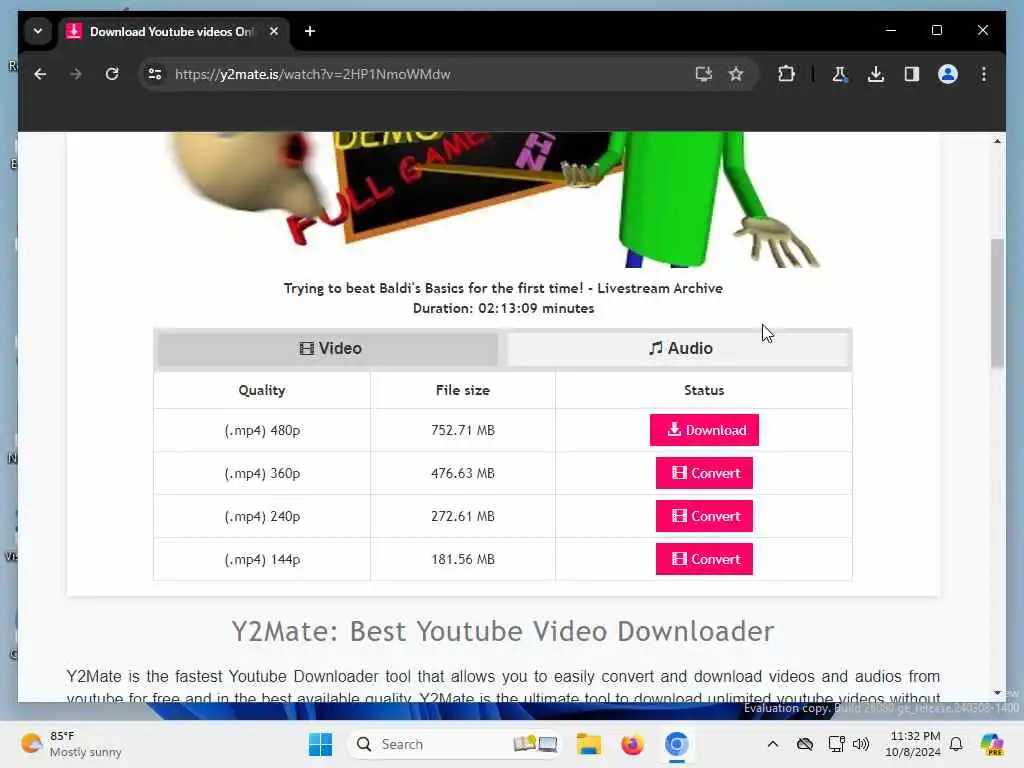This screenshot has width=1024, height=768.
Task: Bookmark this page with the star icon
Action: coord(736,74)
